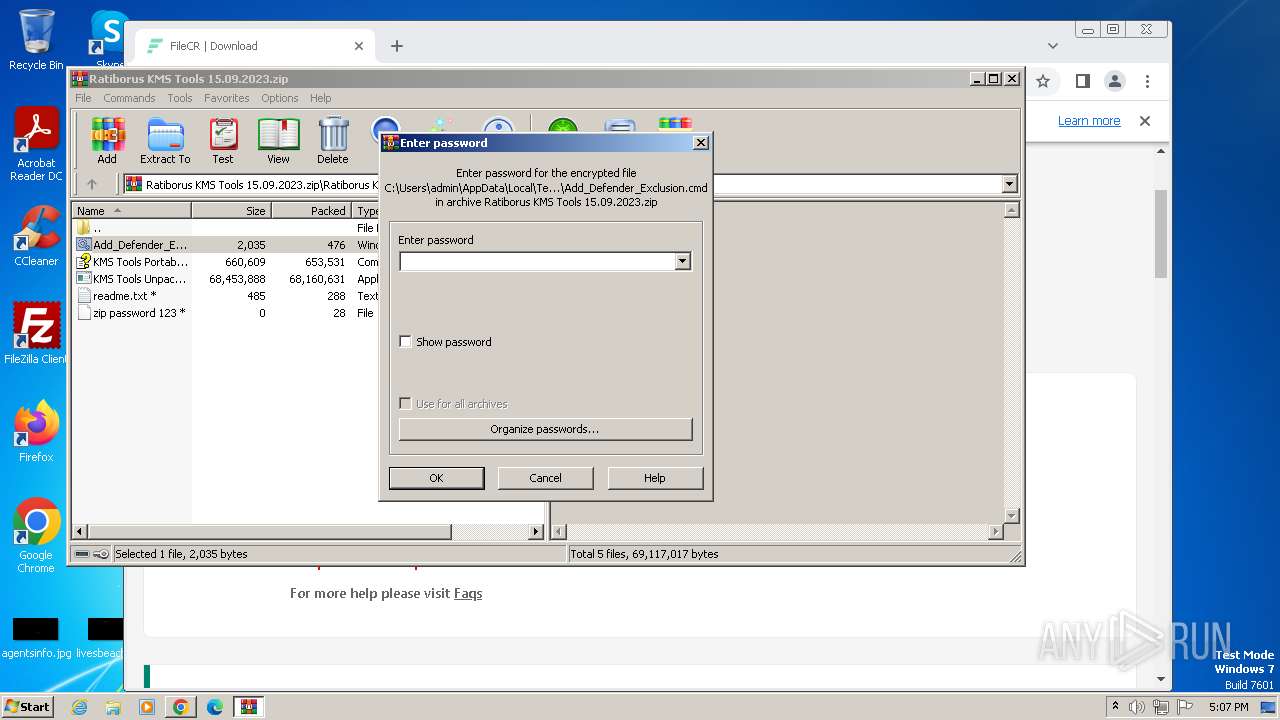Select the parent folder '..' entry

(x=226, y=228)
